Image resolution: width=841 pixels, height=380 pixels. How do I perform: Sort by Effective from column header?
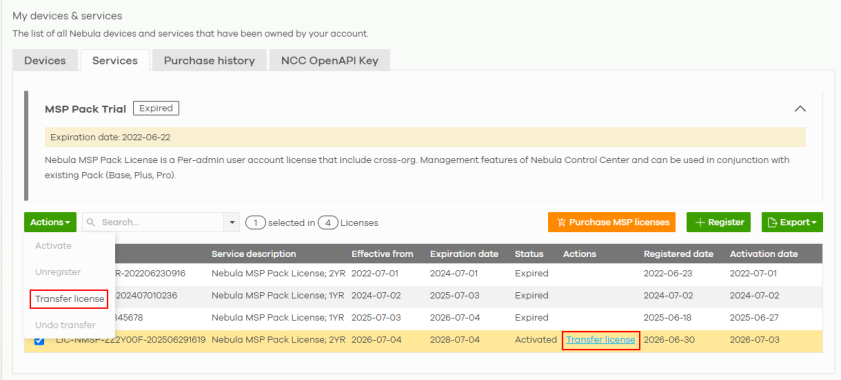382,254
